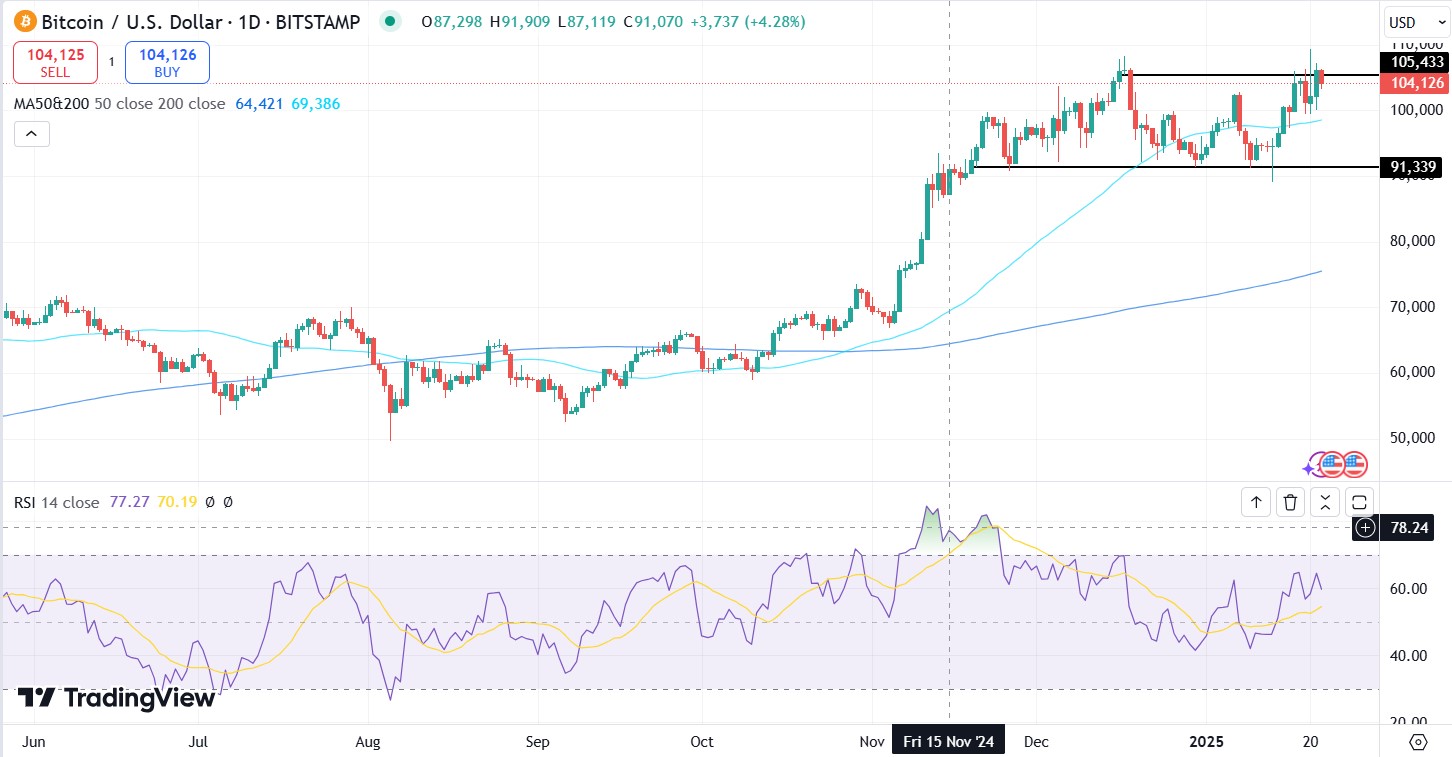Open the Bitcoin / U.S. Dollar symbol title

click(203, 21)
